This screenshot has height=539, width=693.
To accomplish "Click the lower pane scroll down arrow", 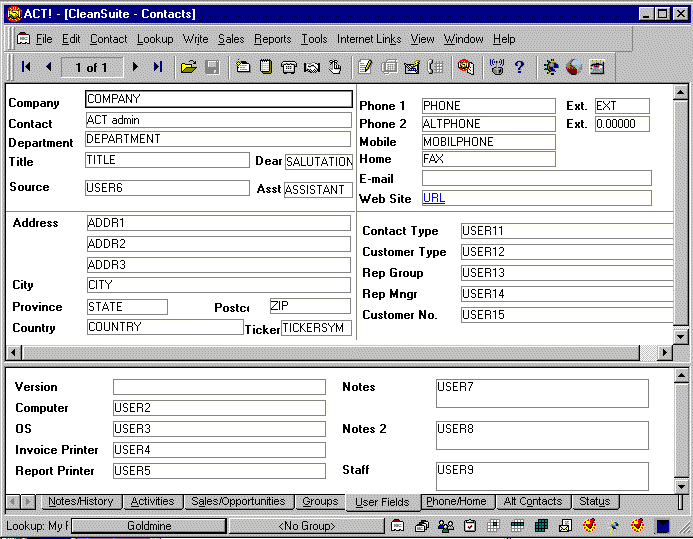I will pyautogui.click(x=682, y=486).
